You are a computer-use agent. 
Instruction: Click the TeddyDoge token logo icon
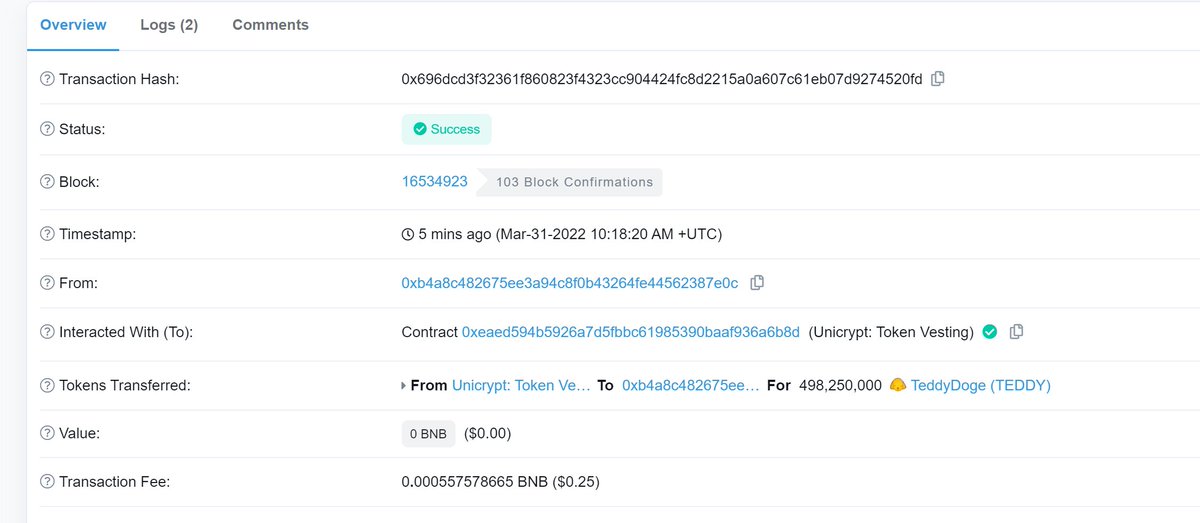coord(897,385)
